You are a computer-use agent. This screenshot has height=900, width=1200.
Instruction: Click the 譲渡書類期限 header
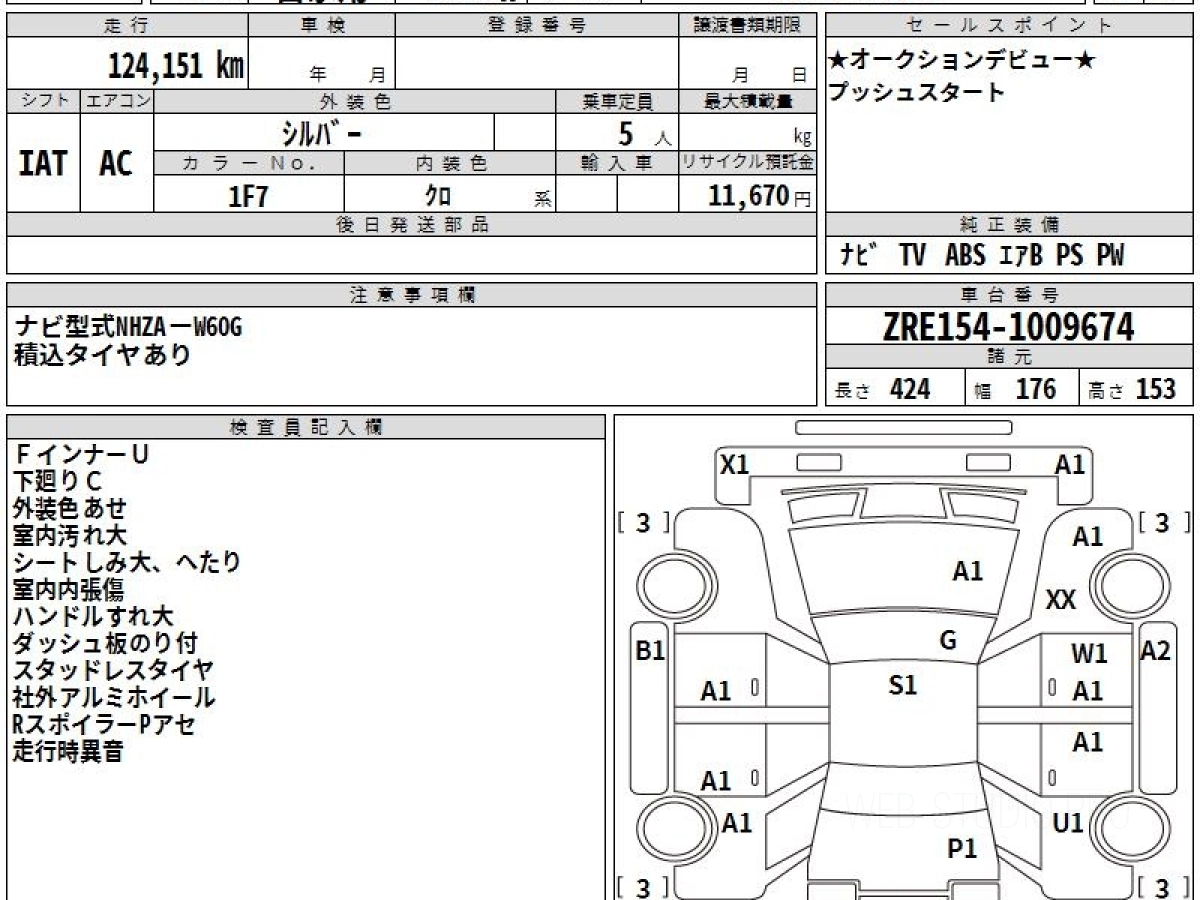[747, 26]
